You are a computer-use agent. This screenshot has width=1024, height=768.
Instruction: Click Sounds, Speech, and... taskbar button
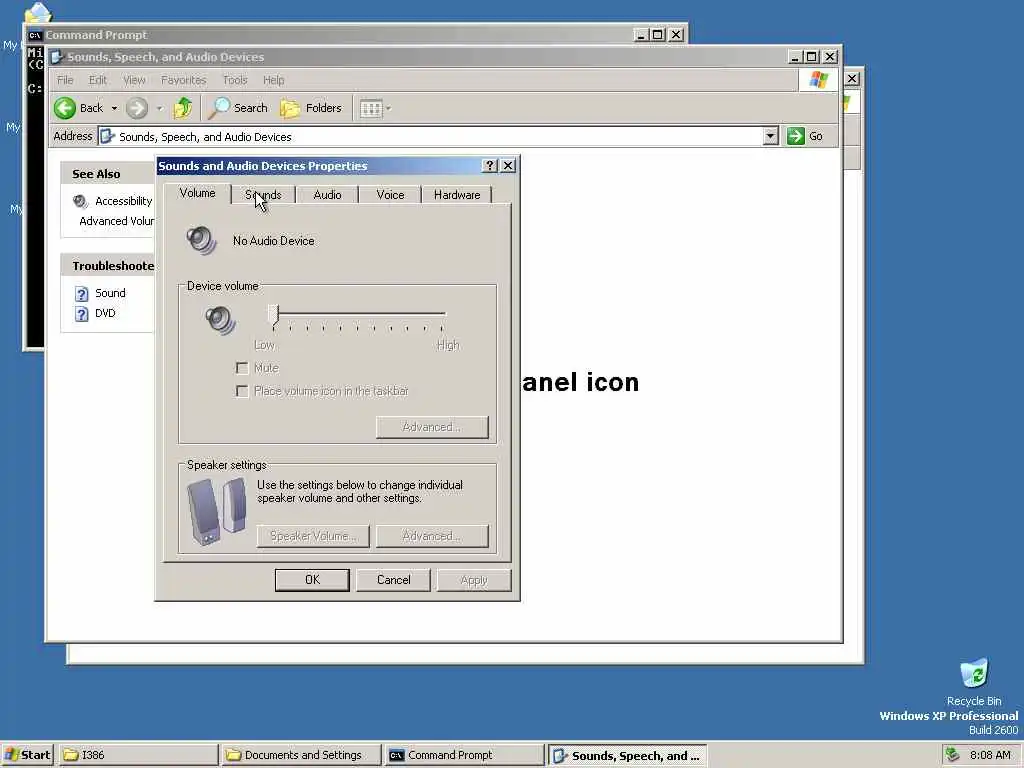pyautogui.click(x=626, y=756)
